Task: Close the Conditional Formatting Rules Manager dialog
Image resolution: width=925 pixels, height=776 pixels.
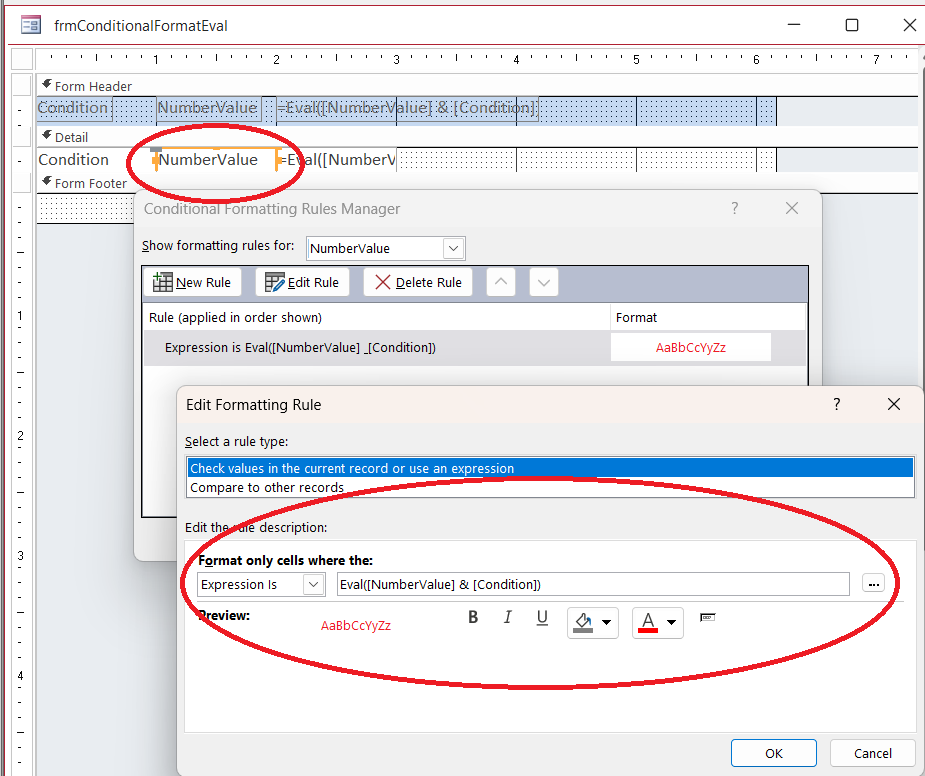Action: pos(792,208)
